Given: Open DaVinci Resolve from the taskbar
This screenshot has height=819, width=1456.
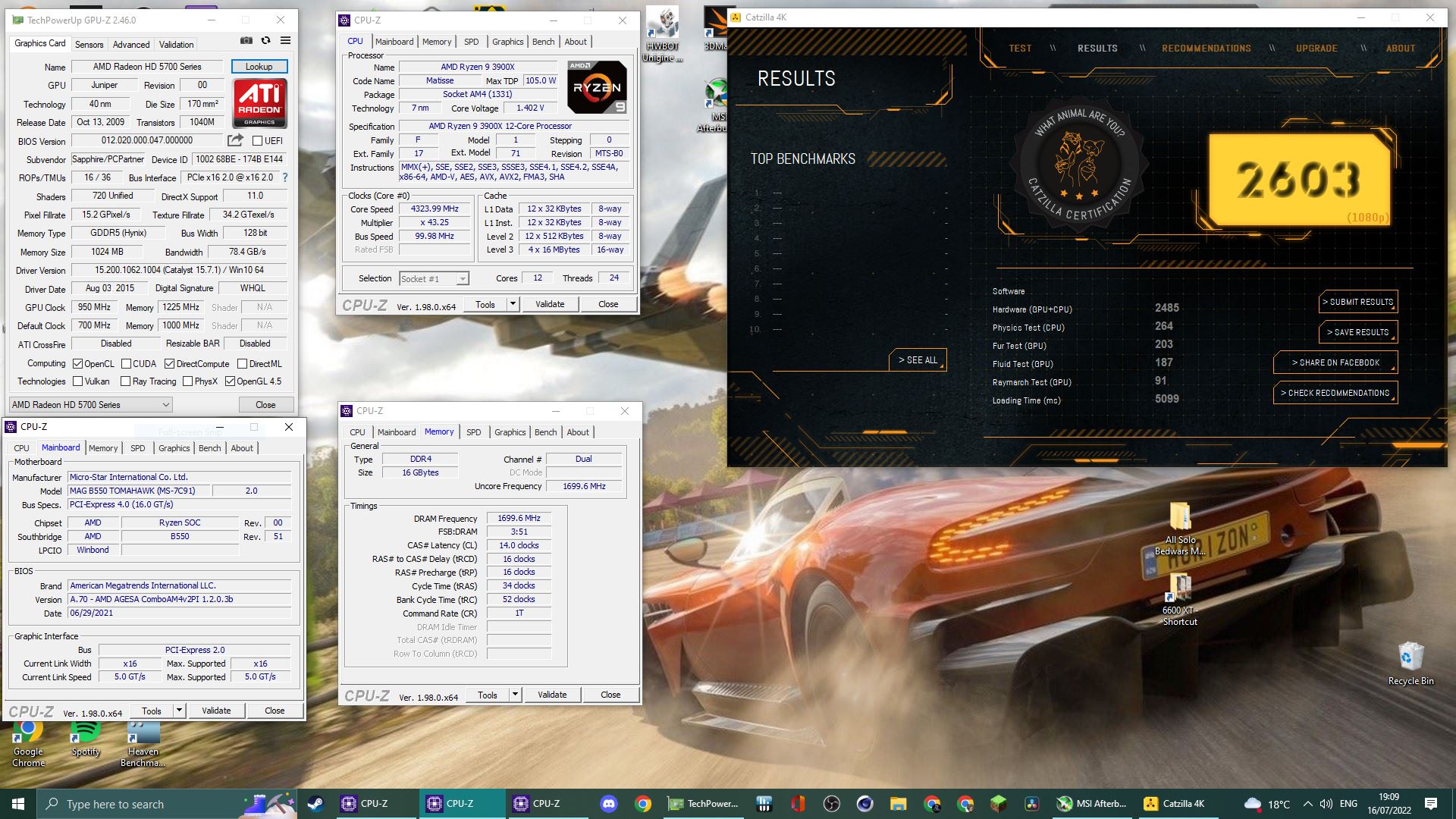Looking at the screenshot, I should 1031,804.
